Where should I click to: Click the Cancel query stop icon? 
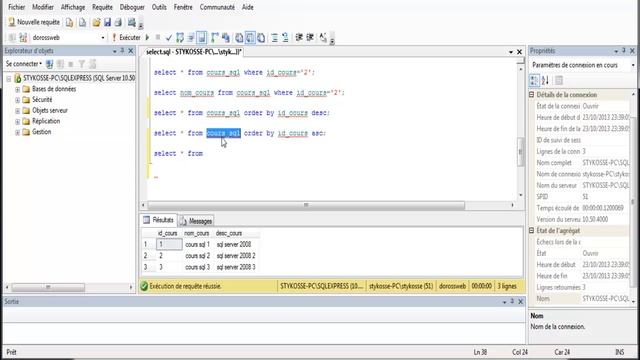(x=158, y=38)
